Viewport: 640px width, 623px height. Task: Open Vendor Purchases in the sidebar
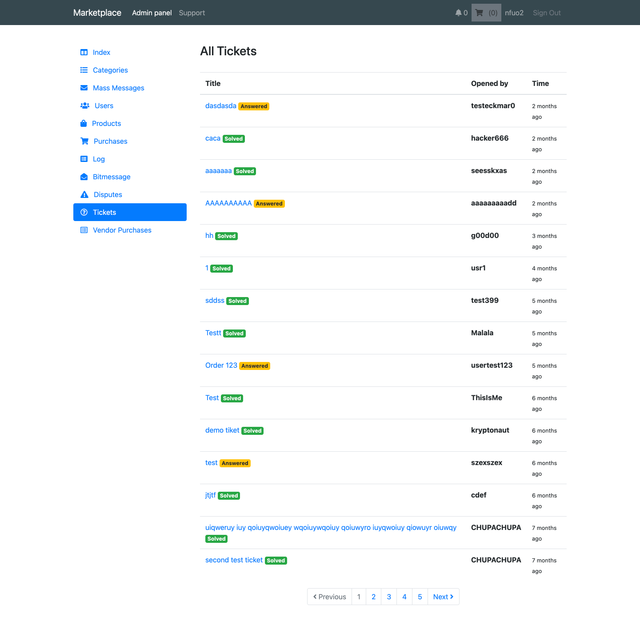click(122, 230)
